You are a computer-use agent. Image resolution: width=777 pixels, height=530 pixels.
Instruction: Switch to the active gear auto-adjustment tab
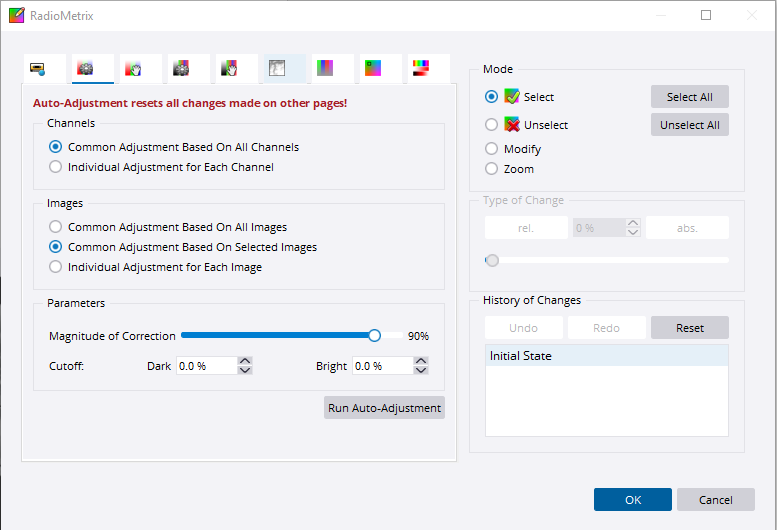pyautogui.click(x=86, y=68)
